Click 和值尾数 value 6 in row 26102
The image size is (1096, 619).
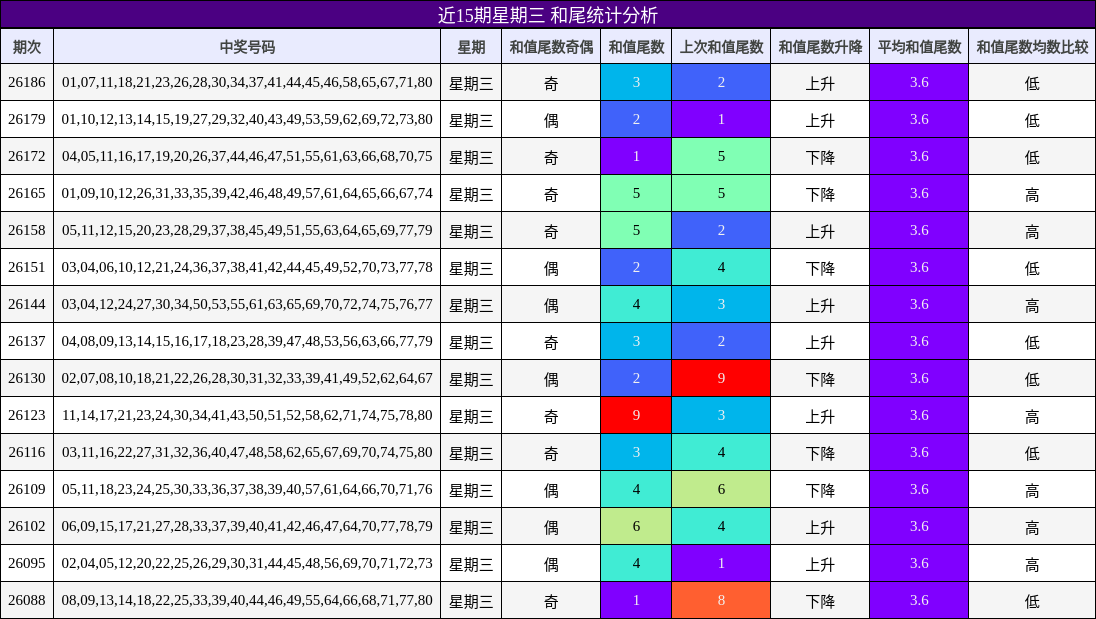[x=636, y=527]
